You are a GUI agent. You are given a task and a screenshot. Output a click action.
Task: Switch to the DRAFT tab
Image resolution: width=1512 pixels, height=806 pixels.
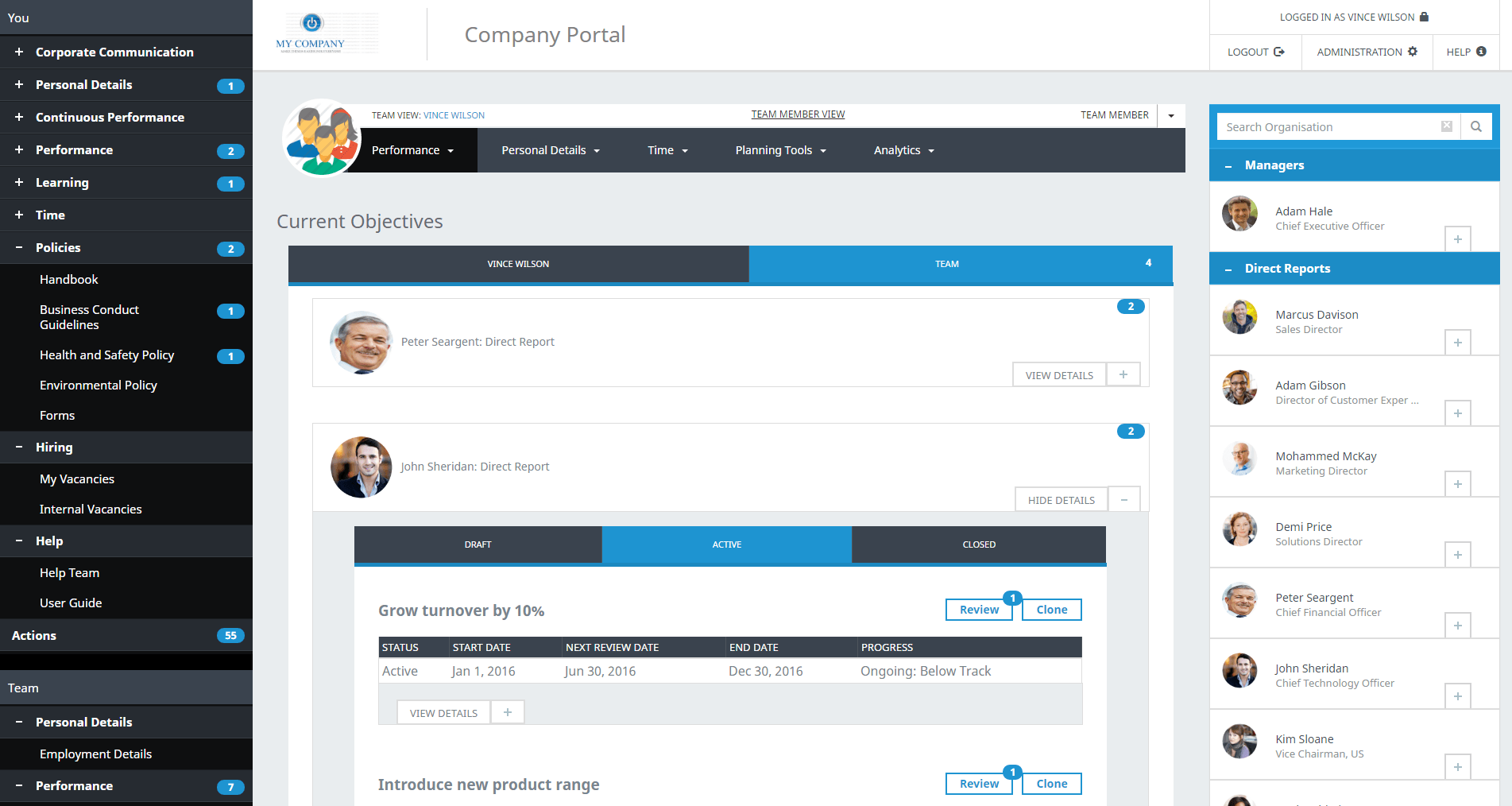pyautogui.click(x=478, y=544)
